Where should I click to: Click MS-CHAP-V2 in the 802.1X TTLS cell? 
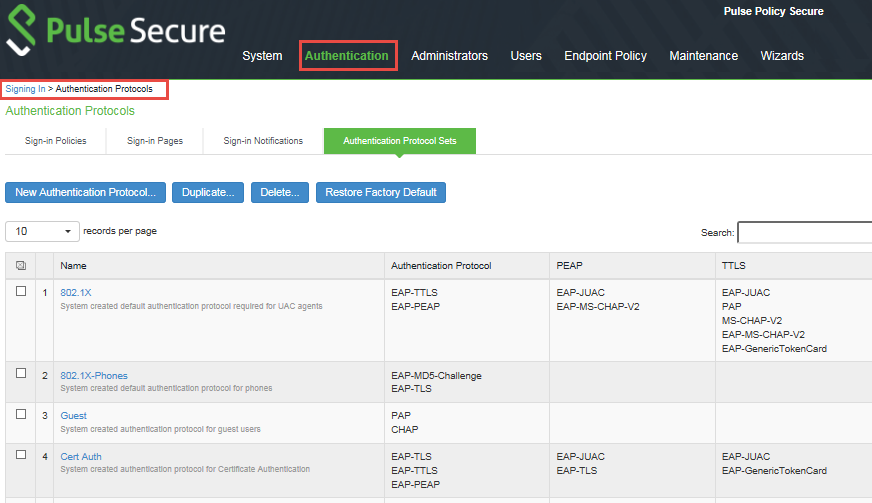(x=752, y=320)
